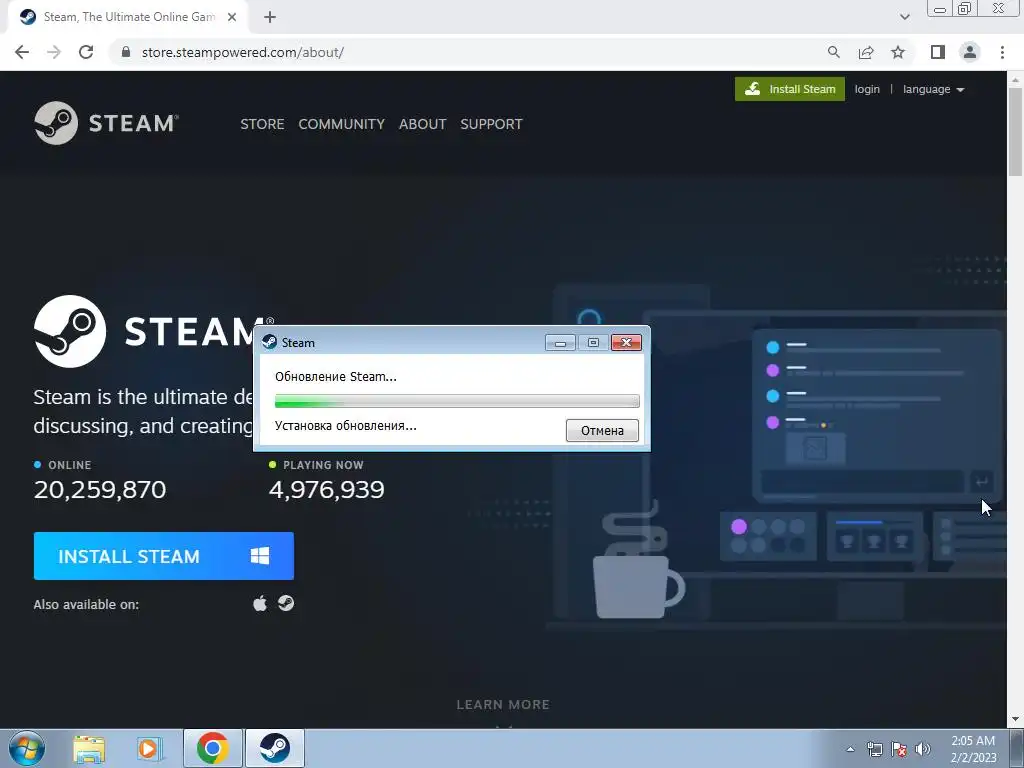Expand the language dropdown
Viewport: 1024px width, 768px height.
coord(933,89)
